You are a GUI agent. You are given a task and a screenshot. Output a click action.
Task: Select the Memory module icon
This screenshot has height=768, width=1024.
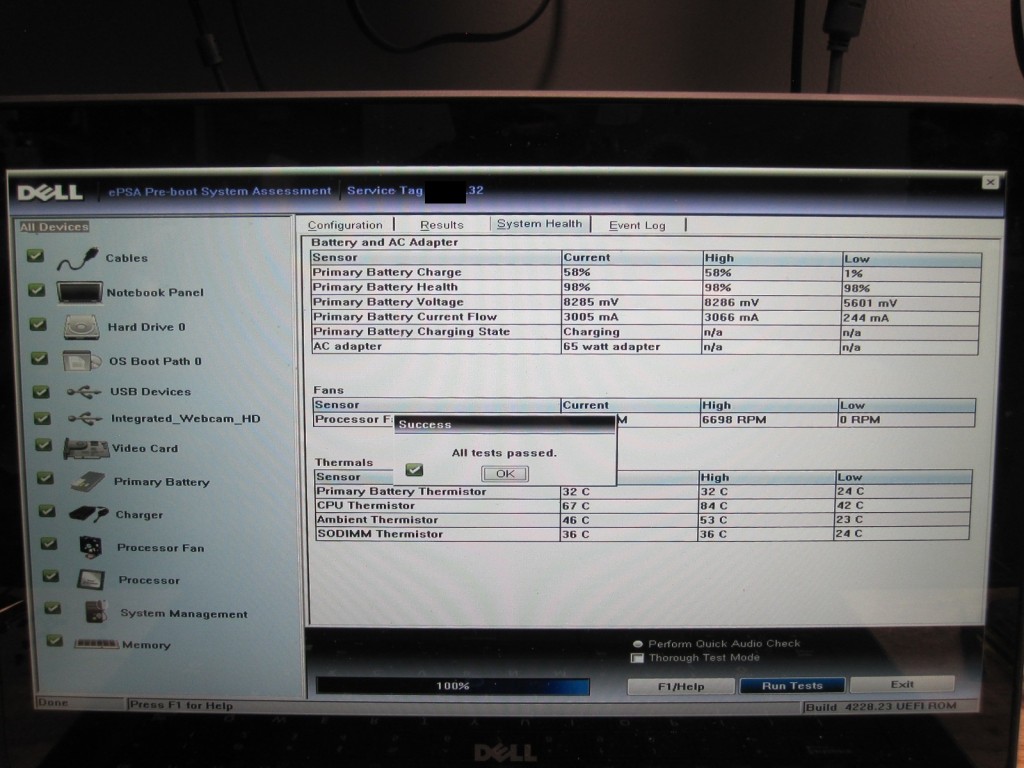click(96, 644)
